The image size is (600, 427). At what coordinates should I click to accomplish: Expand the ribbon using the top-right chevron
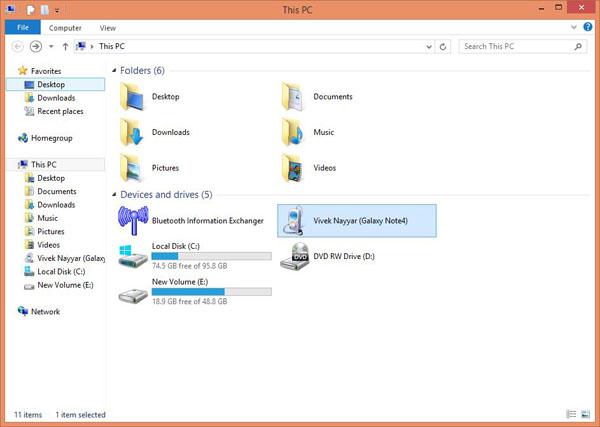pyautogui.click(x=575, y=28)
